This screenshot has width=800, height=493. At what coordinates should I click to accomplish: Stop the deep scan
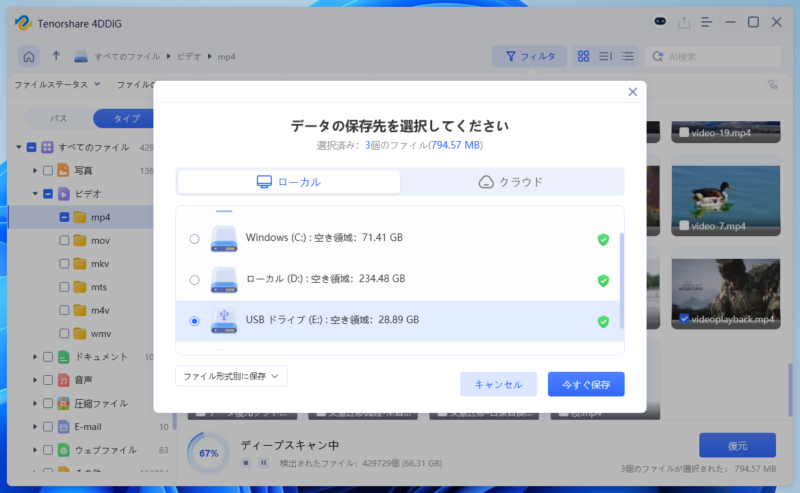pos(246,463)
